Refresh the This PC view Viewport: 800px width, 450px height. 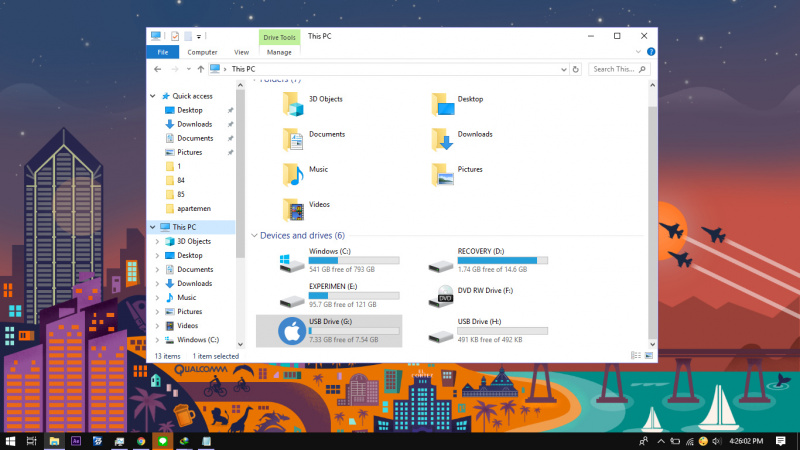(576, 69)
